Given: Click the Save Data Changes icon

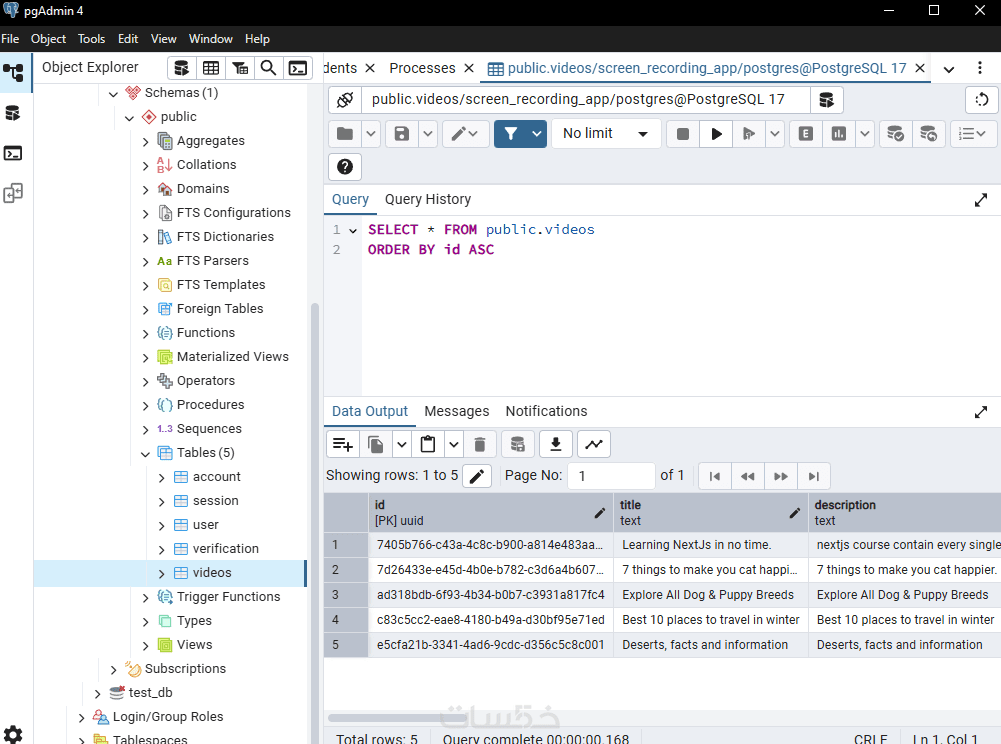Looking at the screenshot, I should pos(518,444).
